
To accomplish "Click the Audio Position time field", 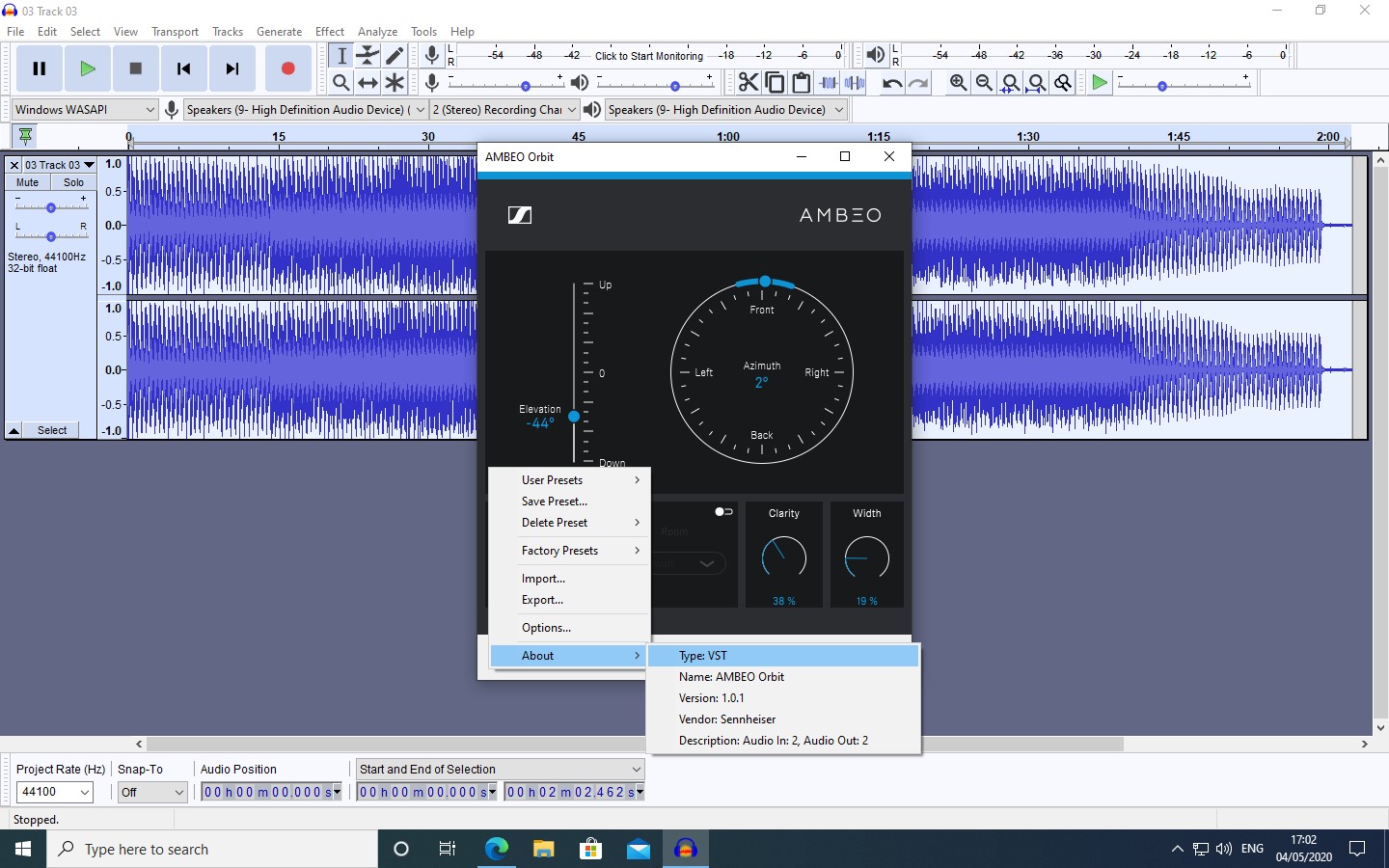I will click(271, 792).
